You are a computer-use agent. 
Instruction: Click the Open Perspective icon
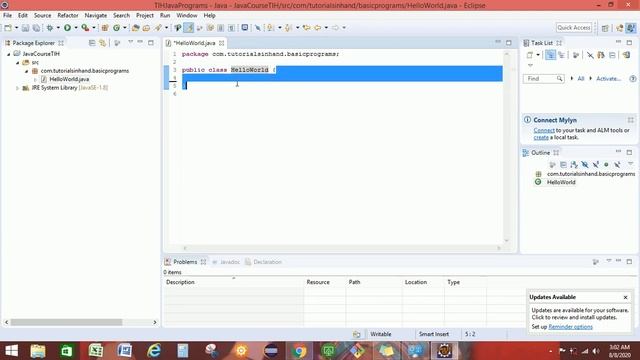[x=605, y=28]
